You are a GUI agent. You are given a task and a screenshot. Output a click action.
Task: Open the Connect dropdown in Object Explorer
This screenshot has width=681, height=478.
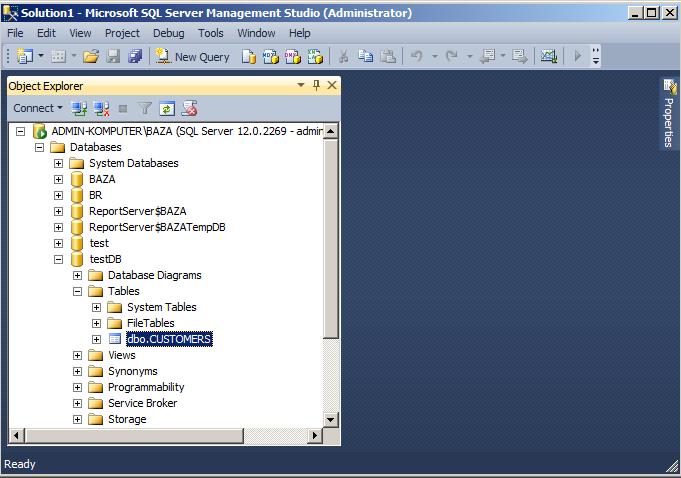38,108
